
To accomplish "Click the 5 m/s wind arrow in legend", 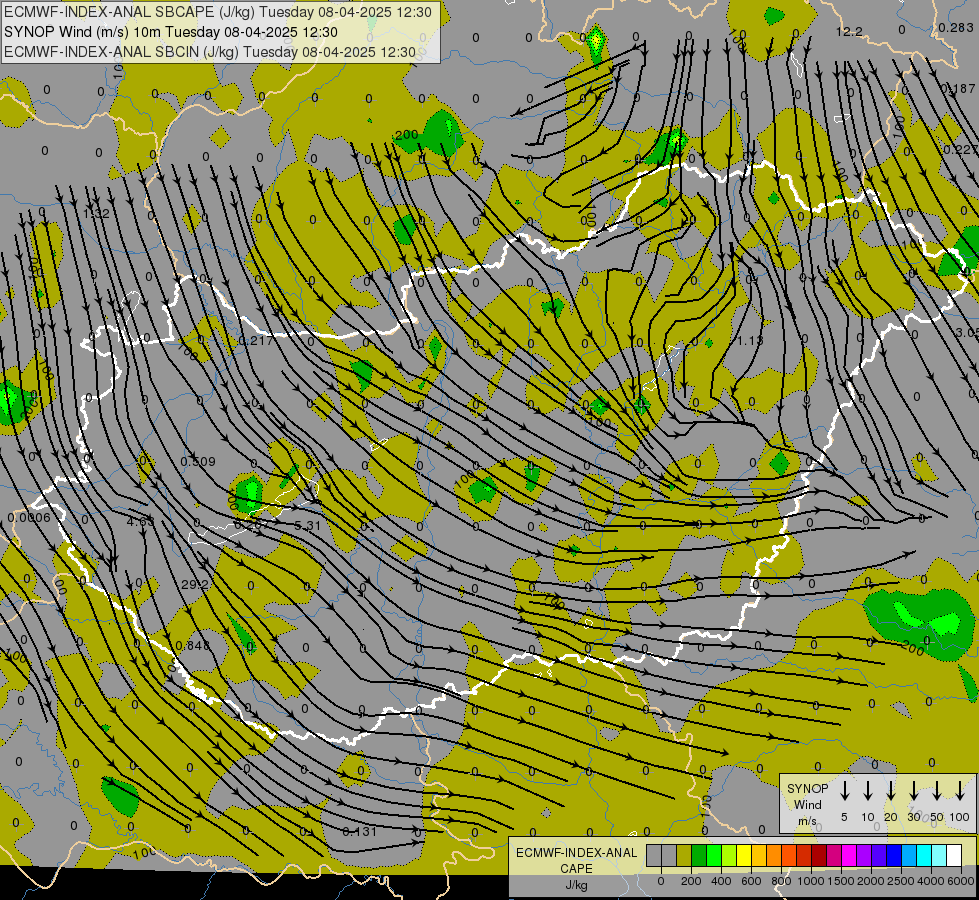I will pyautogui.click(x=844, y=791).
